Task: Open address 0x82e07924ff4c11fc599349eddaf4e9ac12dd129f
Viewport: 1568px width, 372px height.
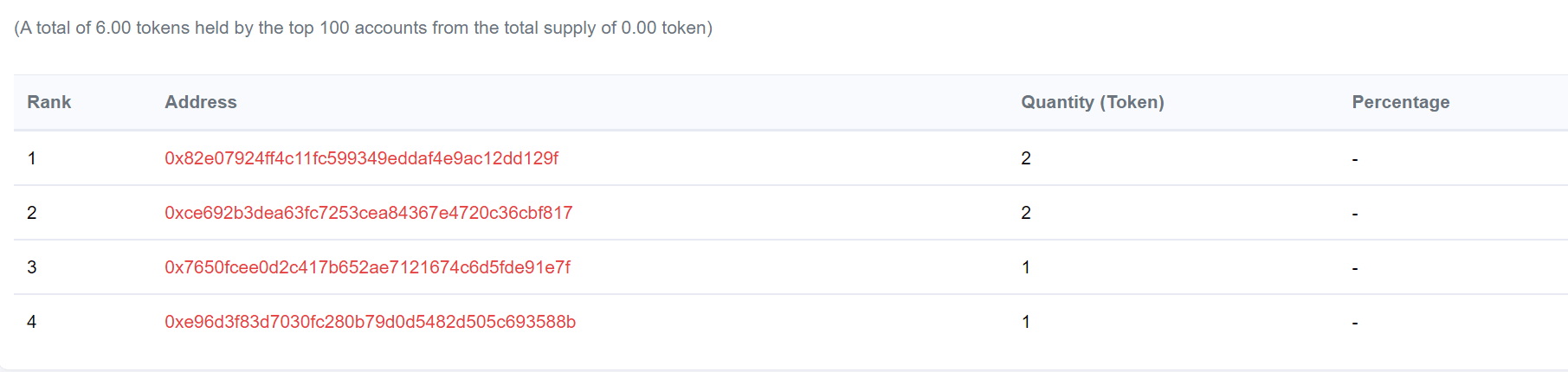Action: pos(361,158)
